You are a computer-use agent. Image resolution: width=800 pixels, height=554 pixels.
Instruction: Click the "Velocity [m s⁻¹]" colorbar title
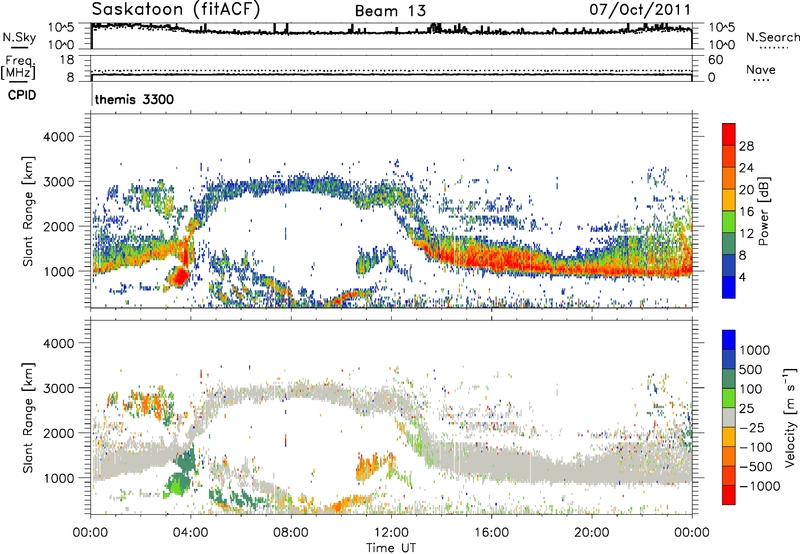point(790,417)
